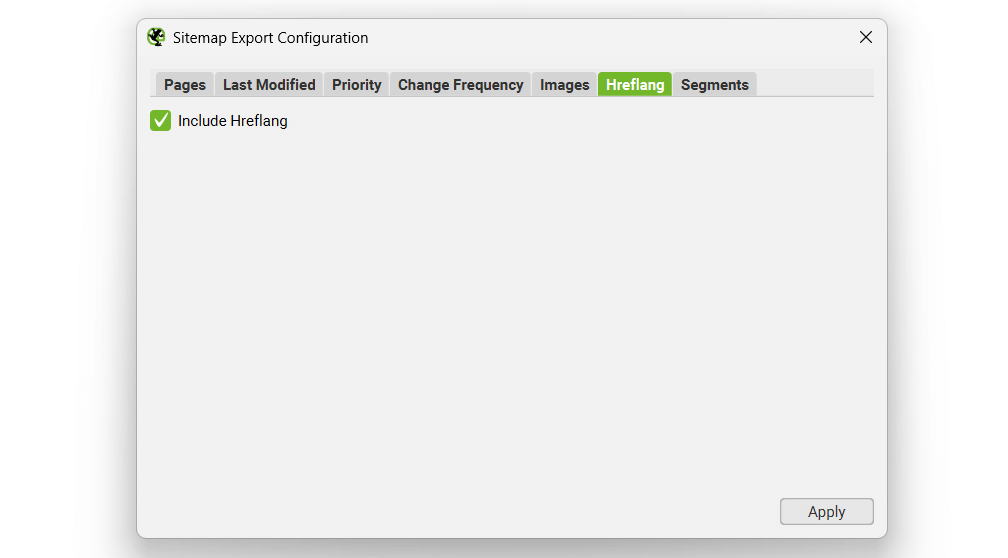Go to the Change Frequency tab
This screenshot has width=1008, height=558.
(460, 85)
